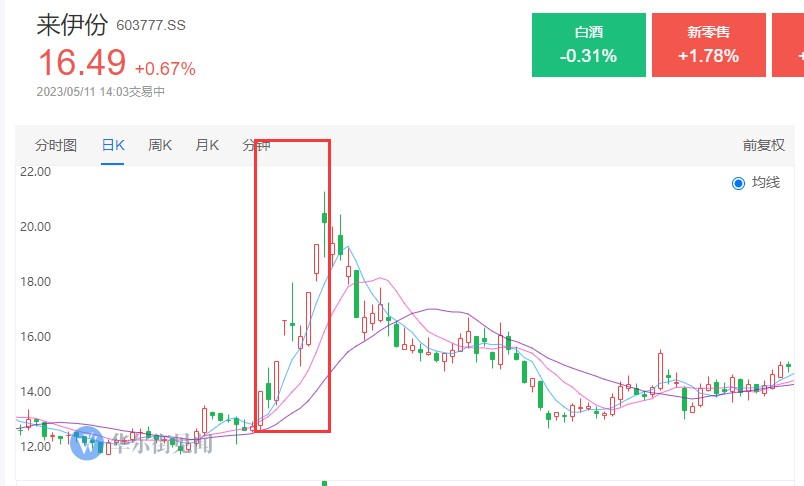Open the 周K weekly chart tab
The width and height of the screenshot is (804, 486).
160,146
